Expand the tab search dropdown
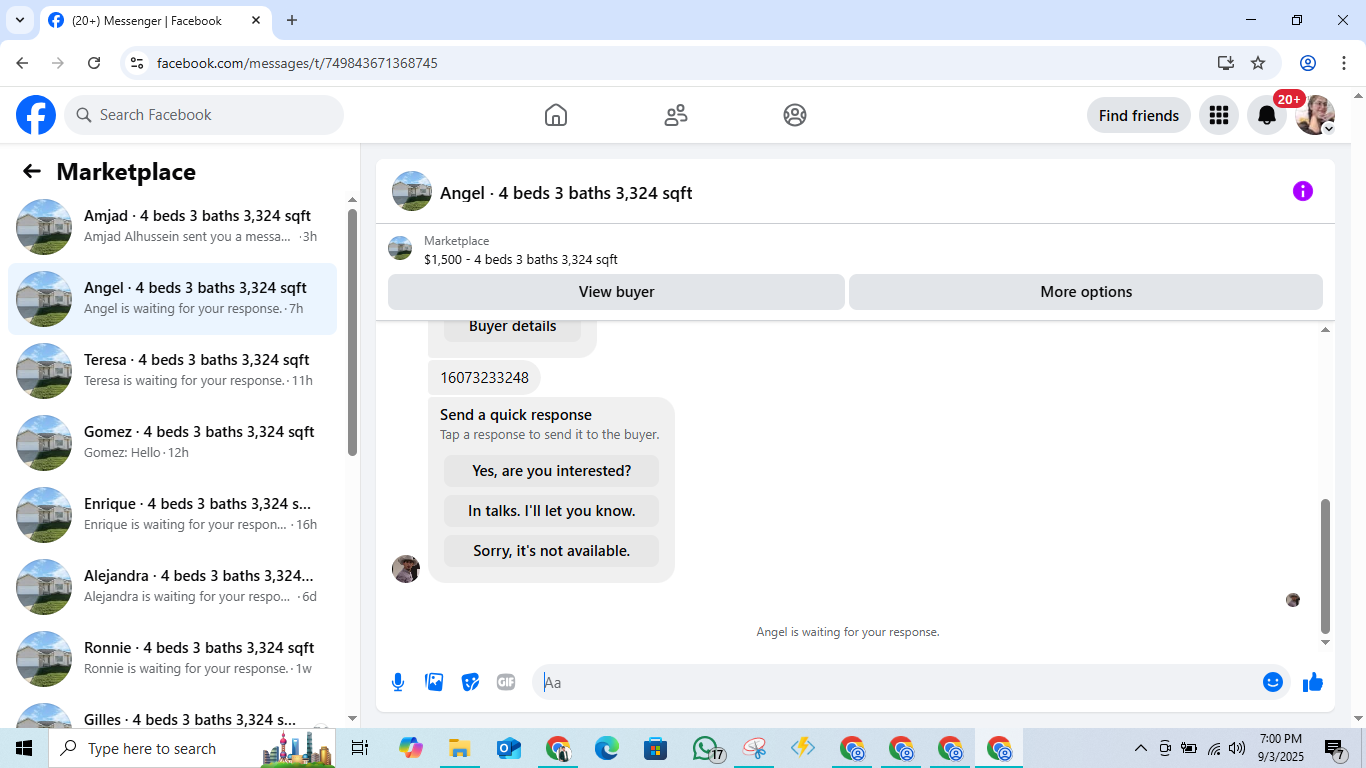 tap(20, 20)
